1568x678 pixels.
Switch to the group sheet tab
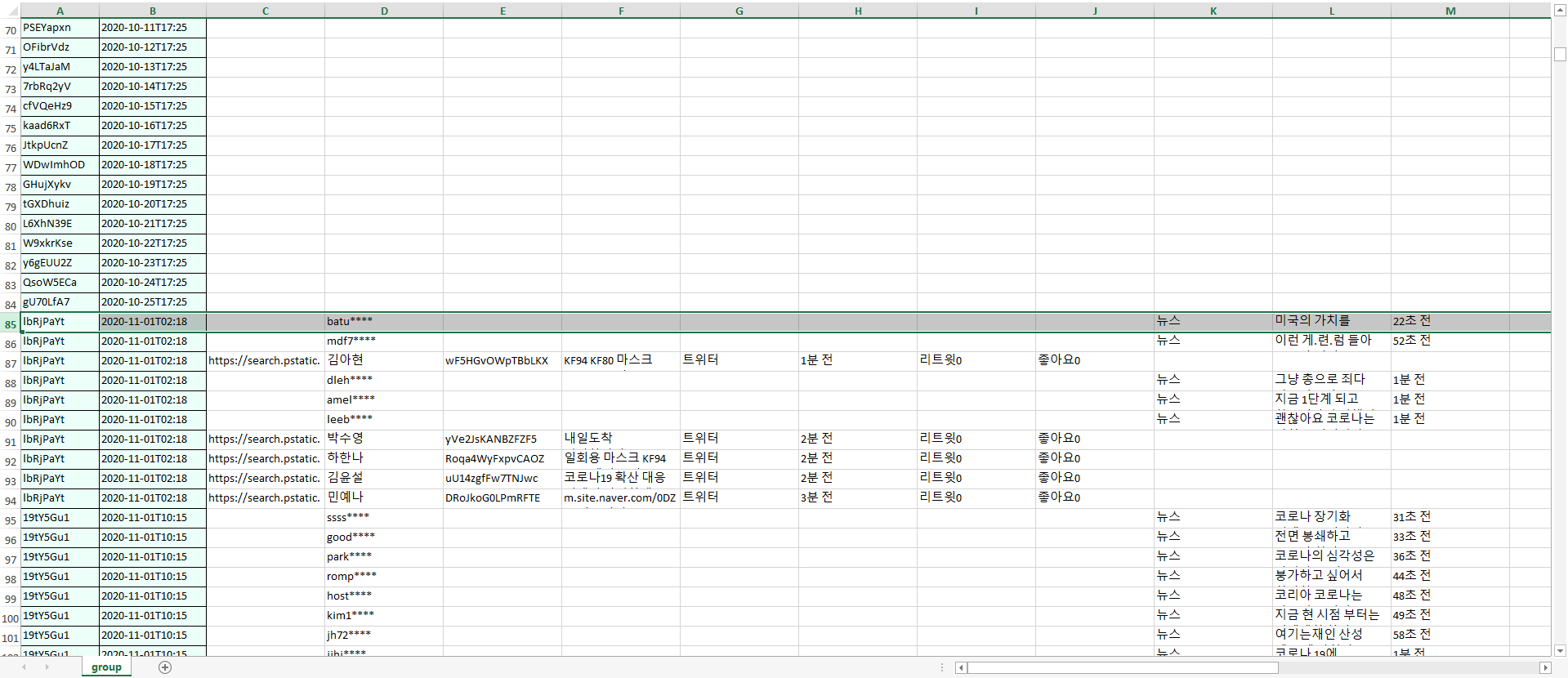pos(106,667)
